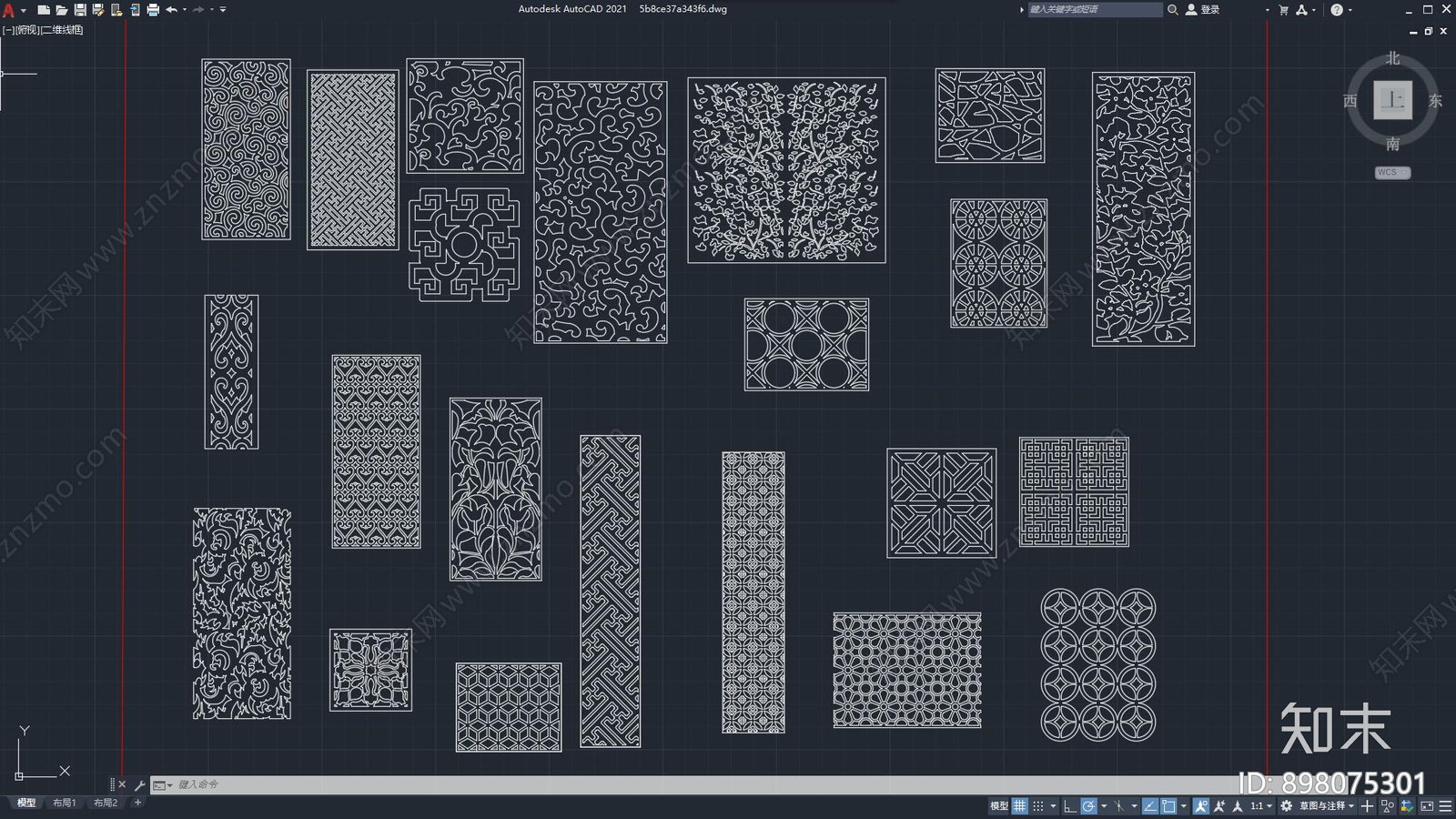Screen dimensions: 1456x819
Task: Click workspace switching gear icon
Action: click(1286, 805)
